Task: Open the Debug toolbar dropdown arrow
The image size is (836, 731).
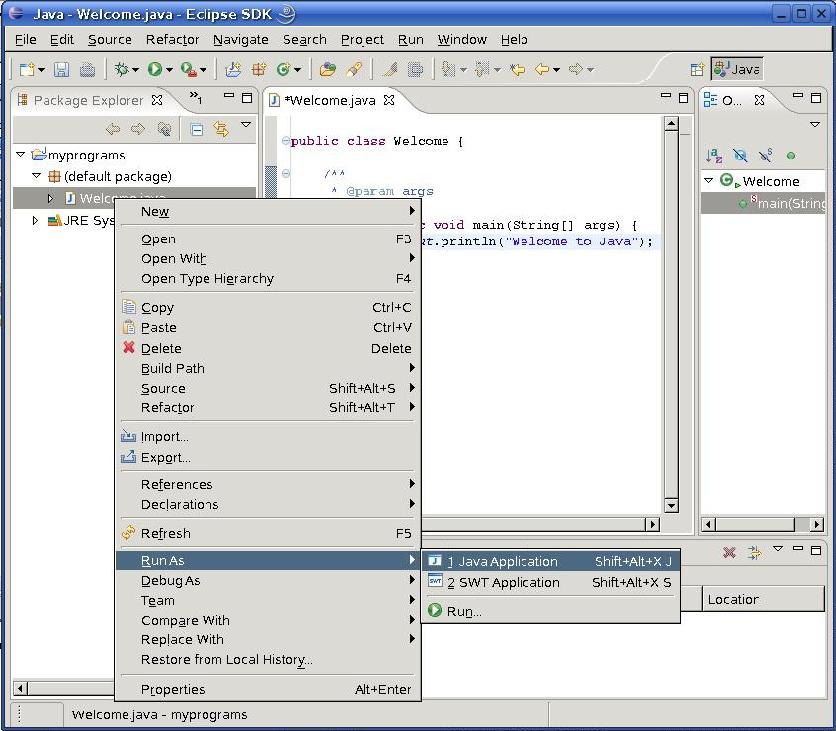Action: pos(135,70)
